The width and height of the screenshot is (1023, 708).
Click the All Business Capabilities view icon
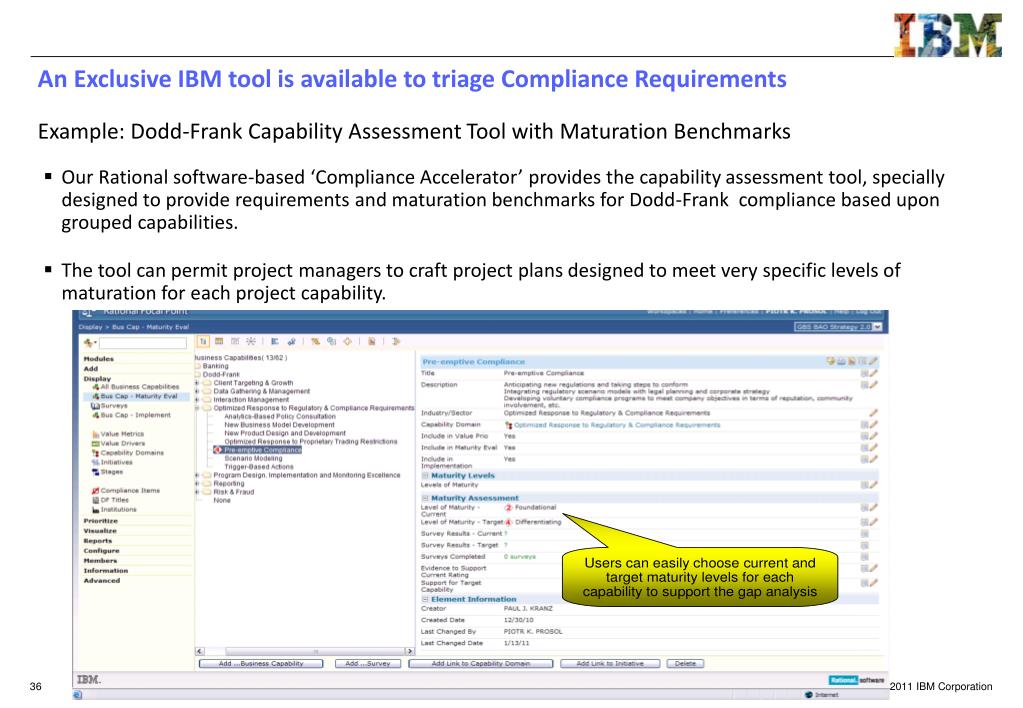coord(95,387)
